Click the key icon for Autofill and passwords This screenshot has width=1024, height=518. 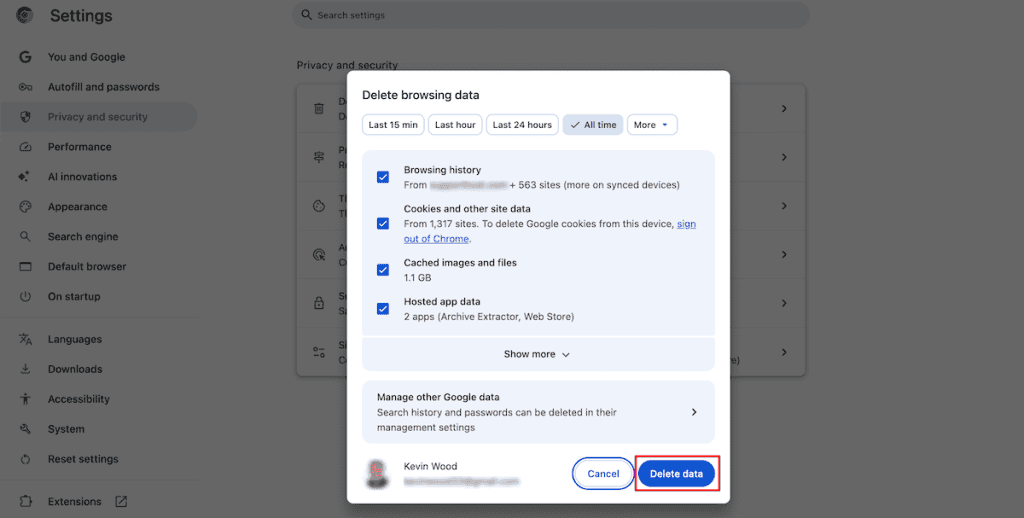tap(25, 87)
